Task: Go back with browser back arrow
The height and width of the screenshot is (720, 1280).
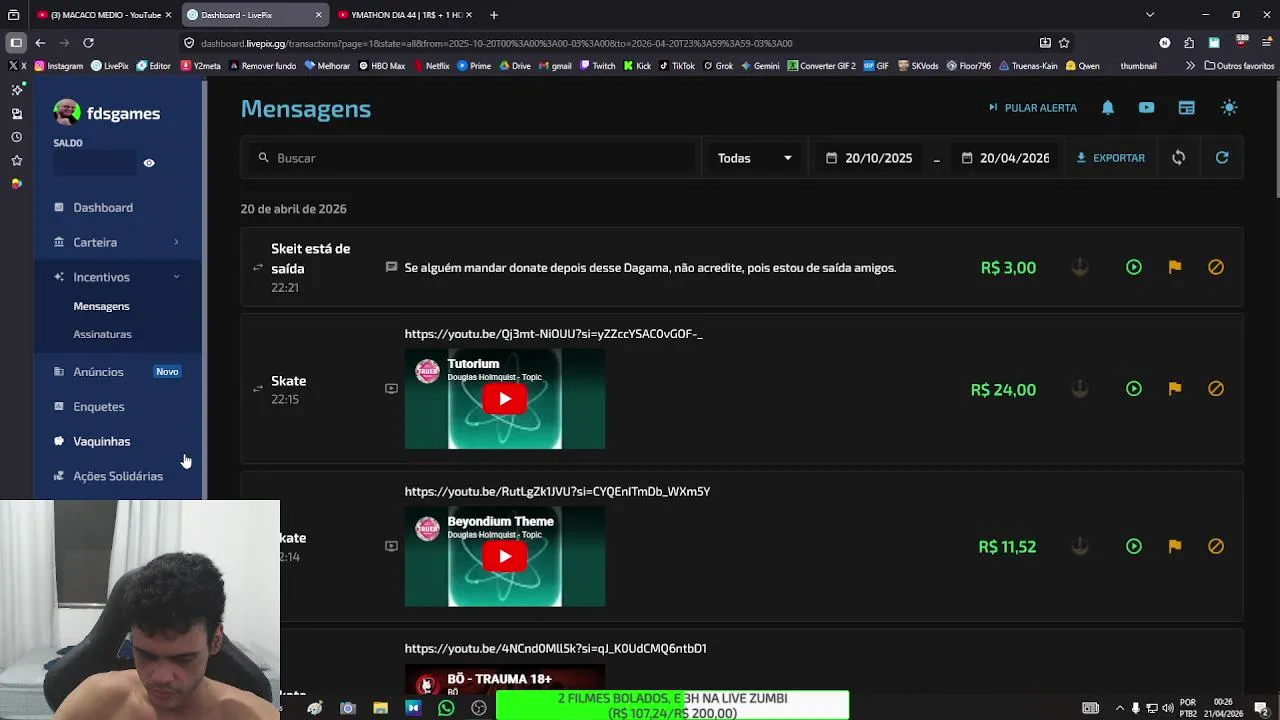Action: pyautogui.click(x=40, y=43)
